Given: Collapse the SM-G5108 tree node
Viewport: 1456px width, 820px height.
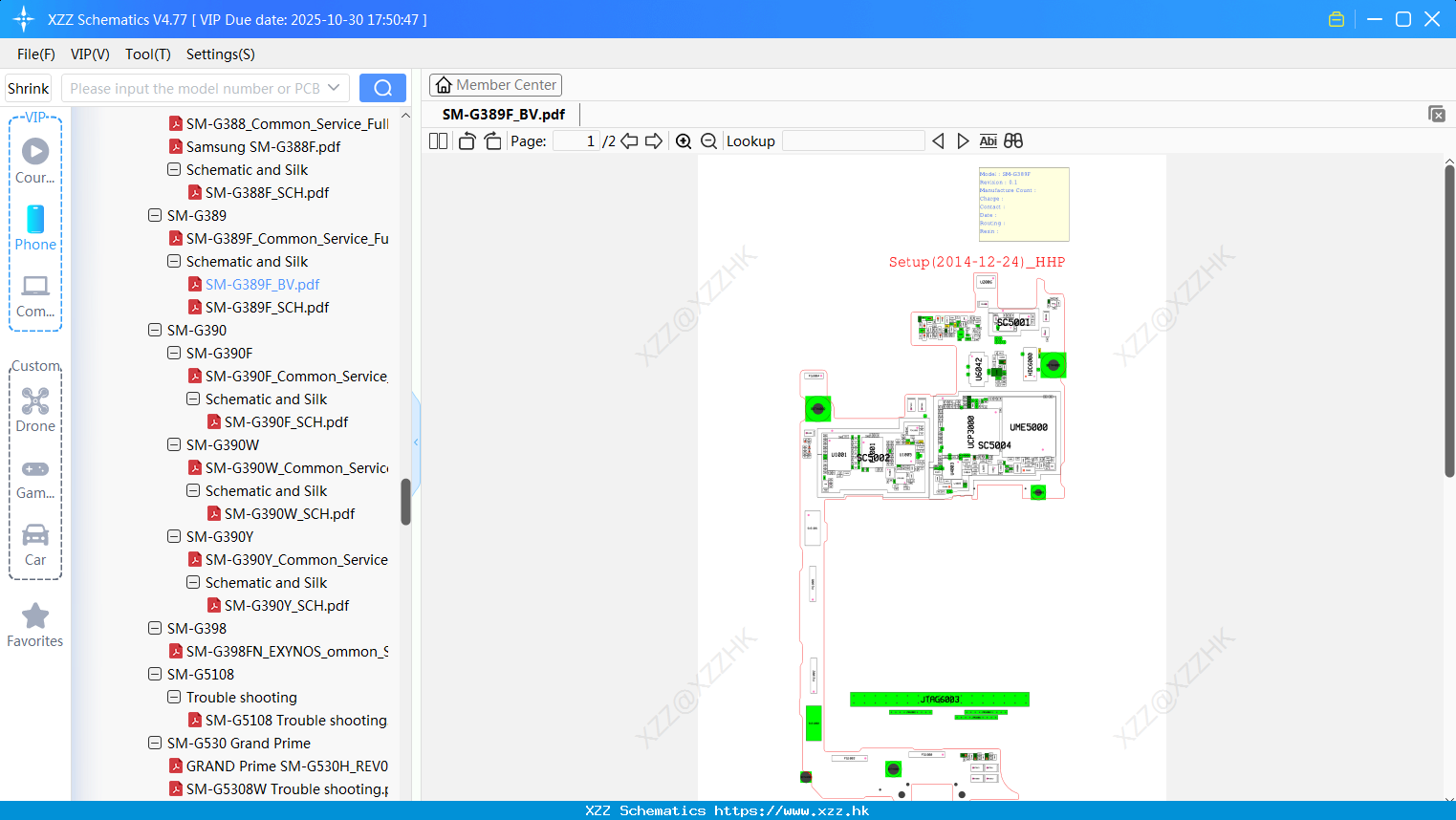Looking at the screenshot, I should [x=155, y=674].
